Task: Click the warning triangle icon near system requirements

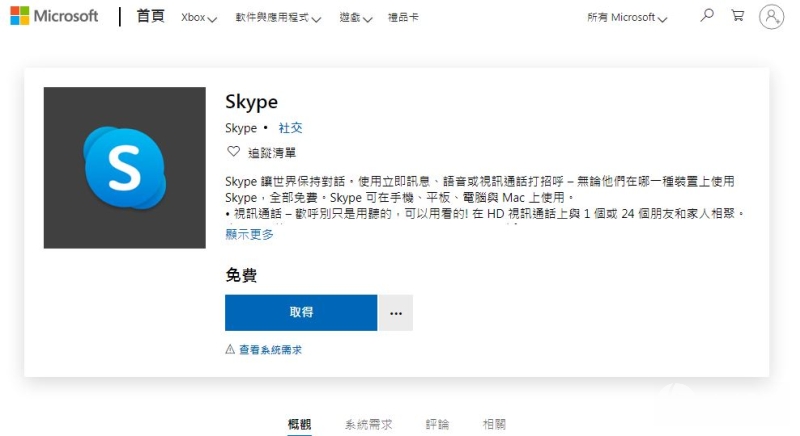Action: 230,349
